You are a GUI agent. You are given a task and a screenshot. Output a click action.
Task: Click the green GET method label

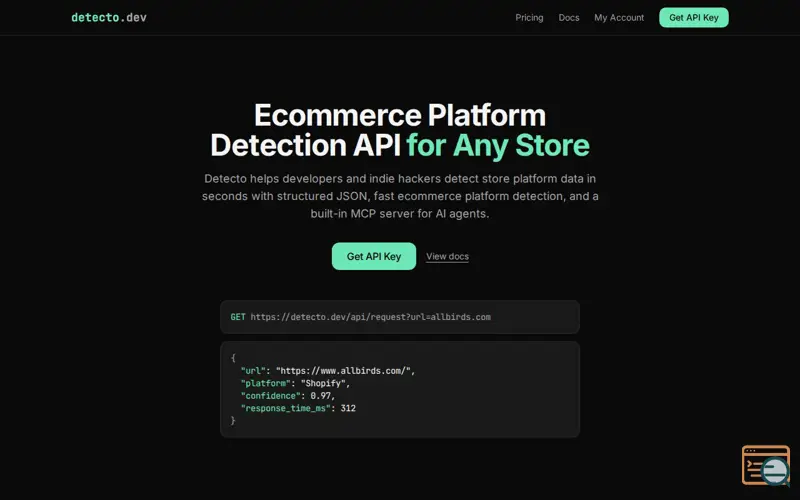[x=238, y=317]
